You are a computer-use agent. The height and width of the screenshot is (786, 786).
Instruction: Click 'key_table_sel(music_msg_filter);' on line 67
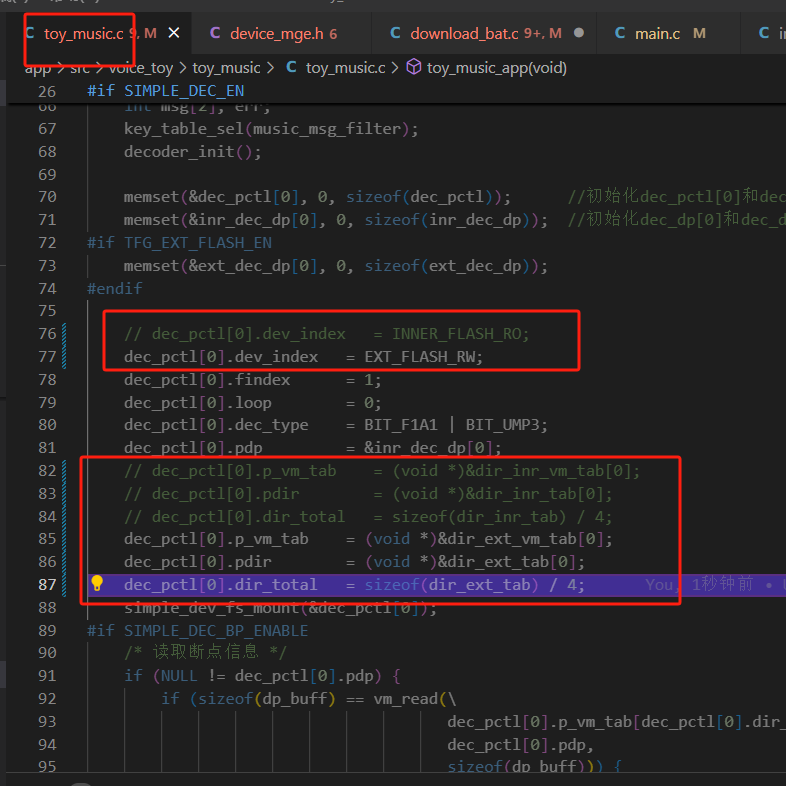coord(271,129)
